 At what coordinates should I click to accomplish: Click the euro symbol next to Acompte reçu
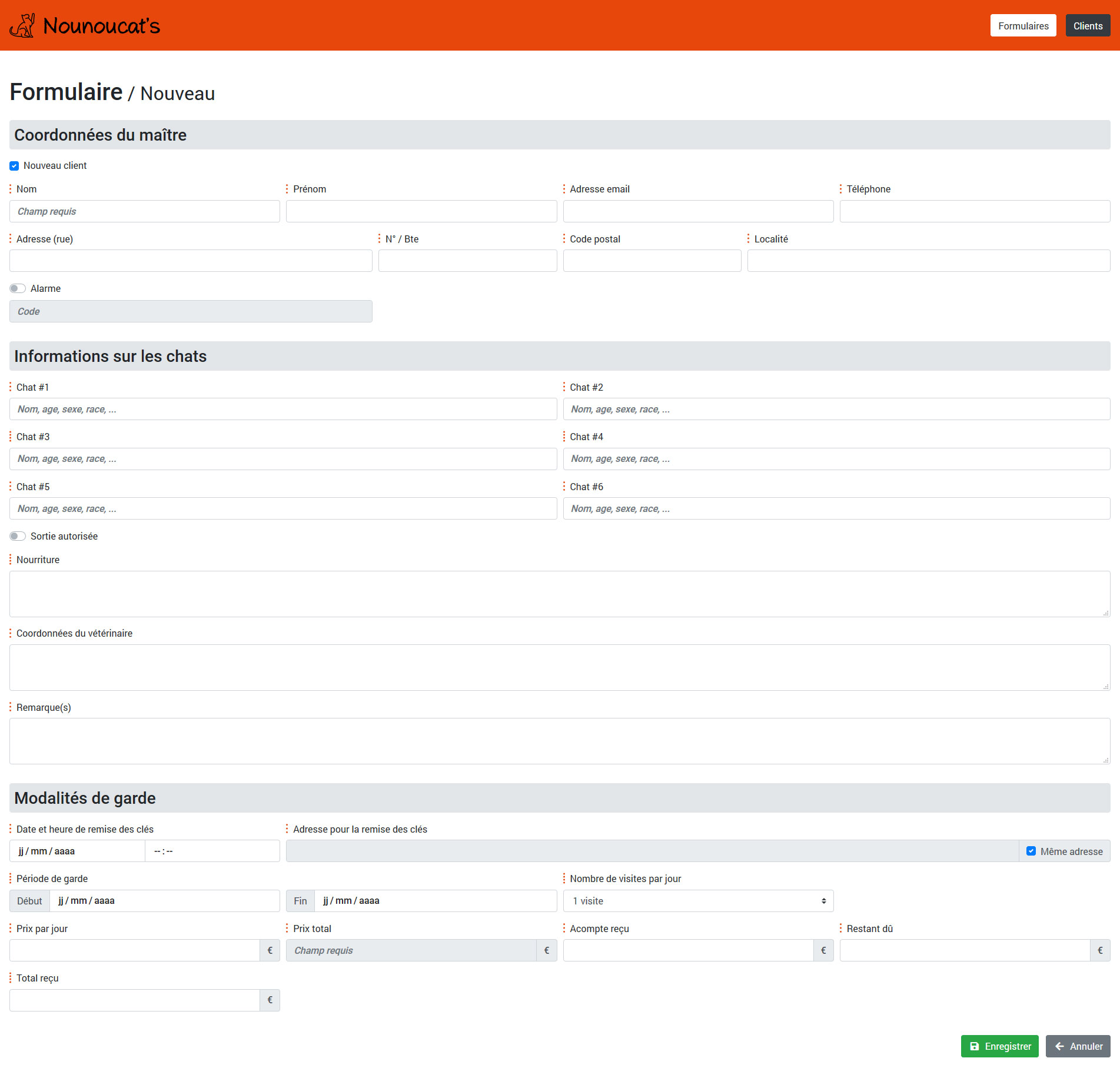click(x=823, y=950)
